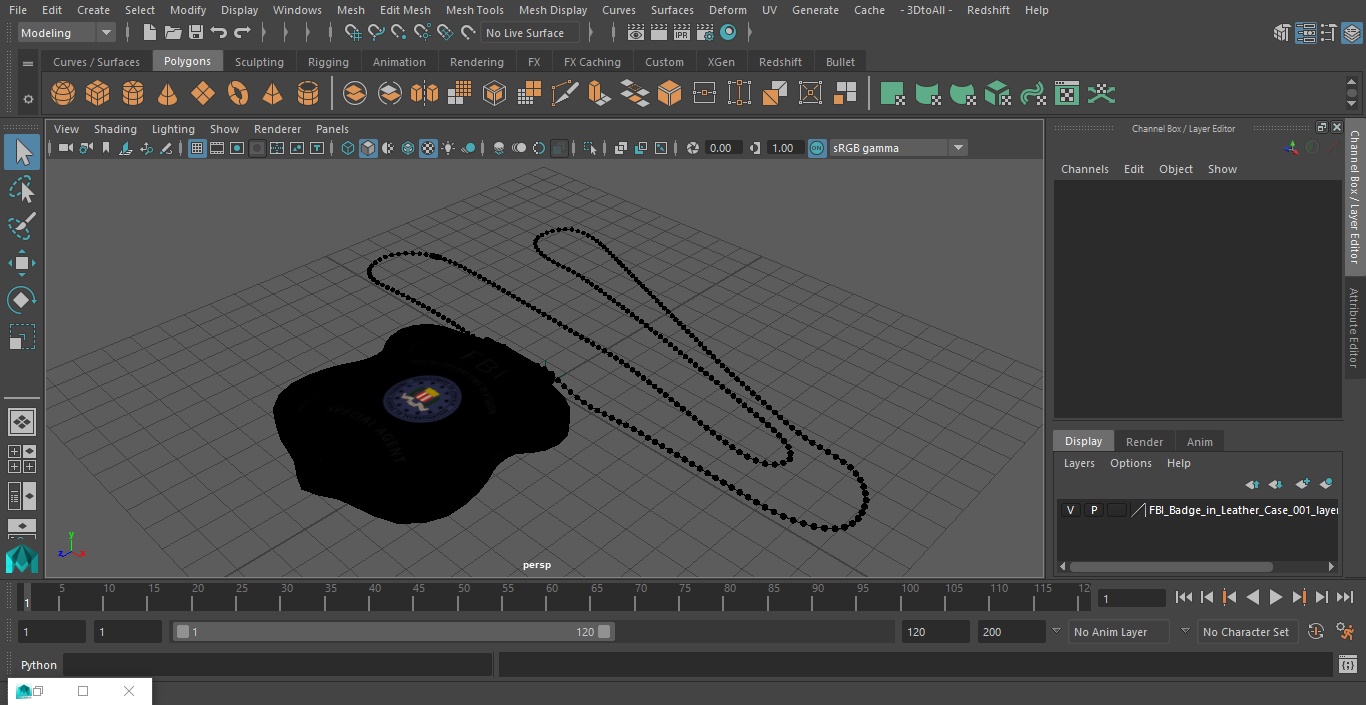
Task: Toggle textured display in viewport
Action: click(428, 148)
